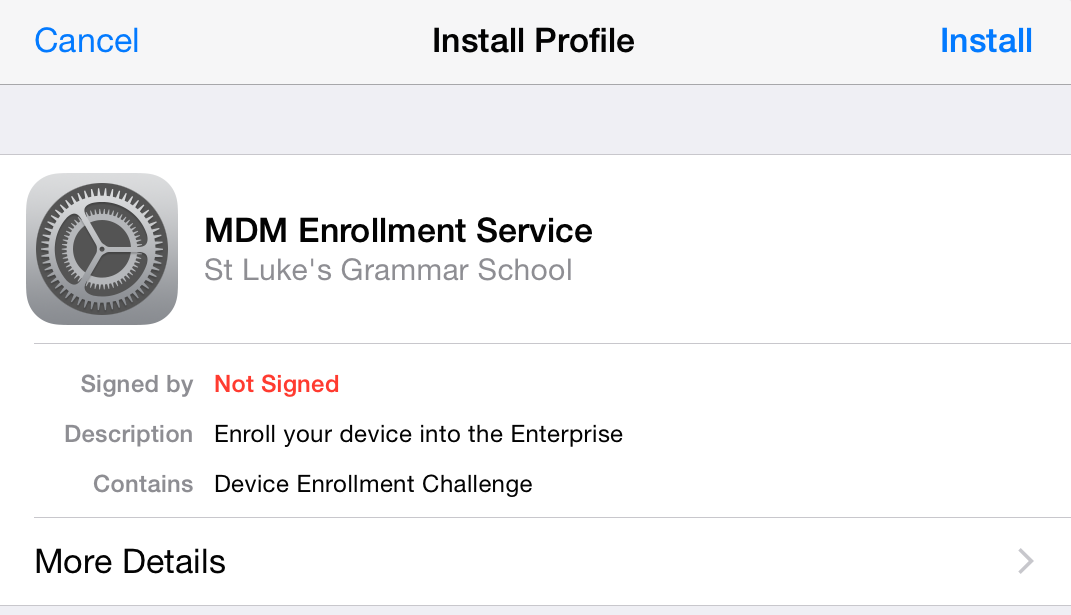The image size is (1071, 615).
Task: Click the gray band below navigation bar
Action: [535, 120]
